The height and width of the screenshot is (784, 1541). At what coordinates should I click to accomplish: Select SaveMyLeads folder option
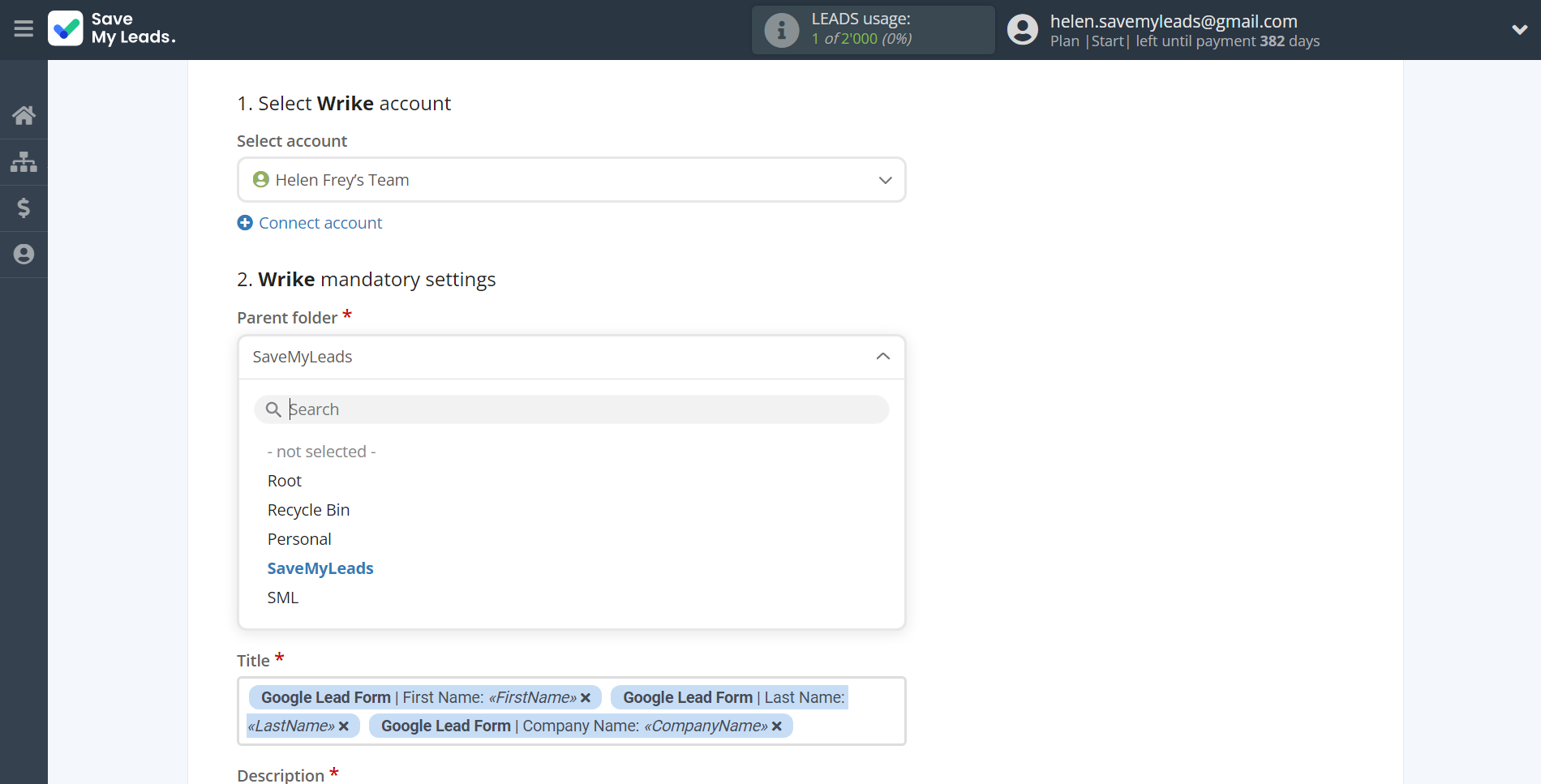(320, 568)
